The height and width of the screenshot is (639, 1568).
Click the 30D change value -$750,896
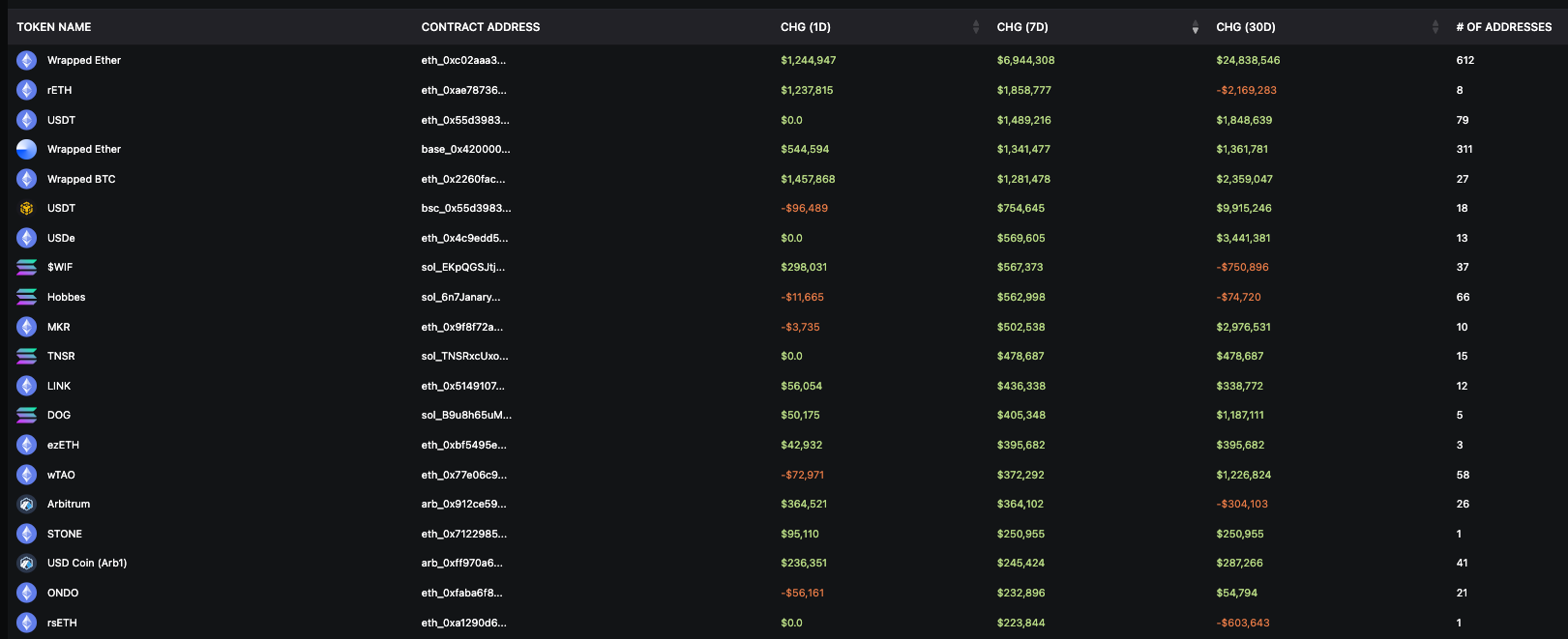pyautogui.click(x=1242, y=267)
